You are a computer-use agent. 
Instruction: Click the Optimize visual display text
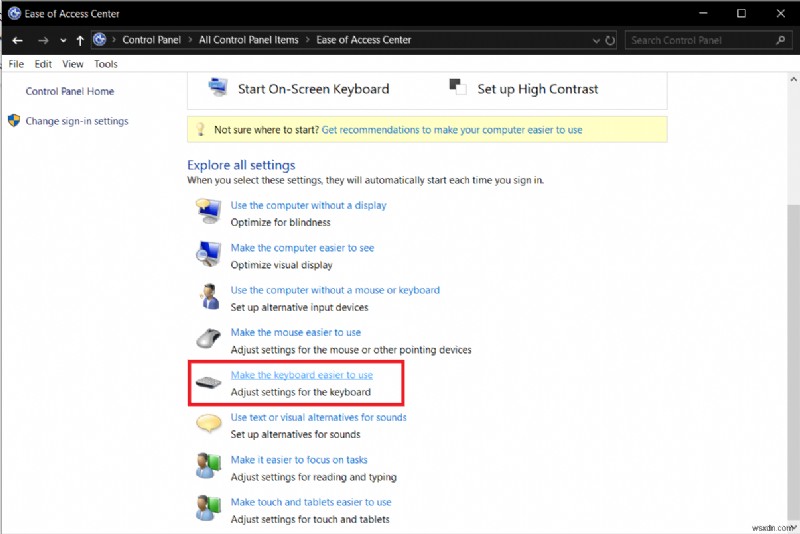(281, 265)
